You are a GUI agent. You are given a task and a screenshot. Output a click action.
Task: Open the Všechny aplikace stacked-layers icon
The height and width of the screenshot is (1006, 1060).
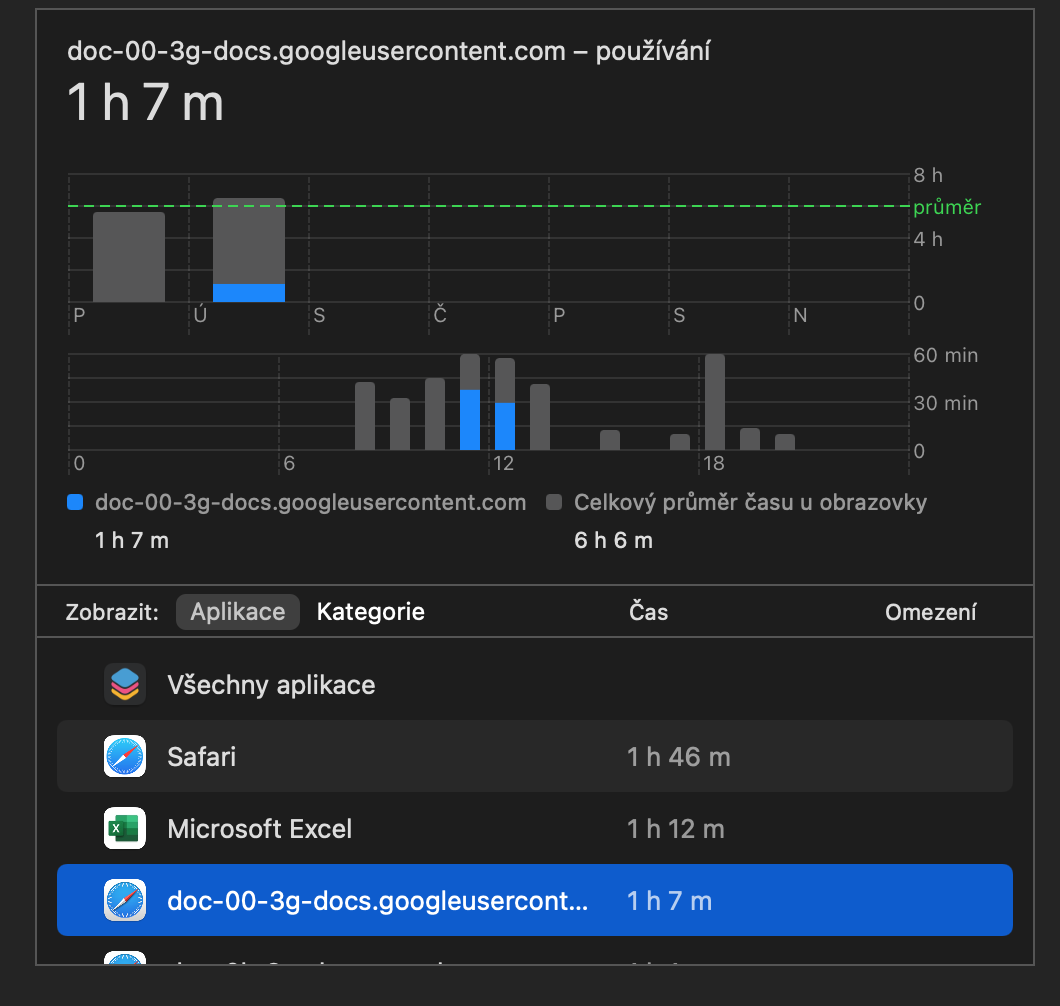pyautogui.click(x=125, y=684)
